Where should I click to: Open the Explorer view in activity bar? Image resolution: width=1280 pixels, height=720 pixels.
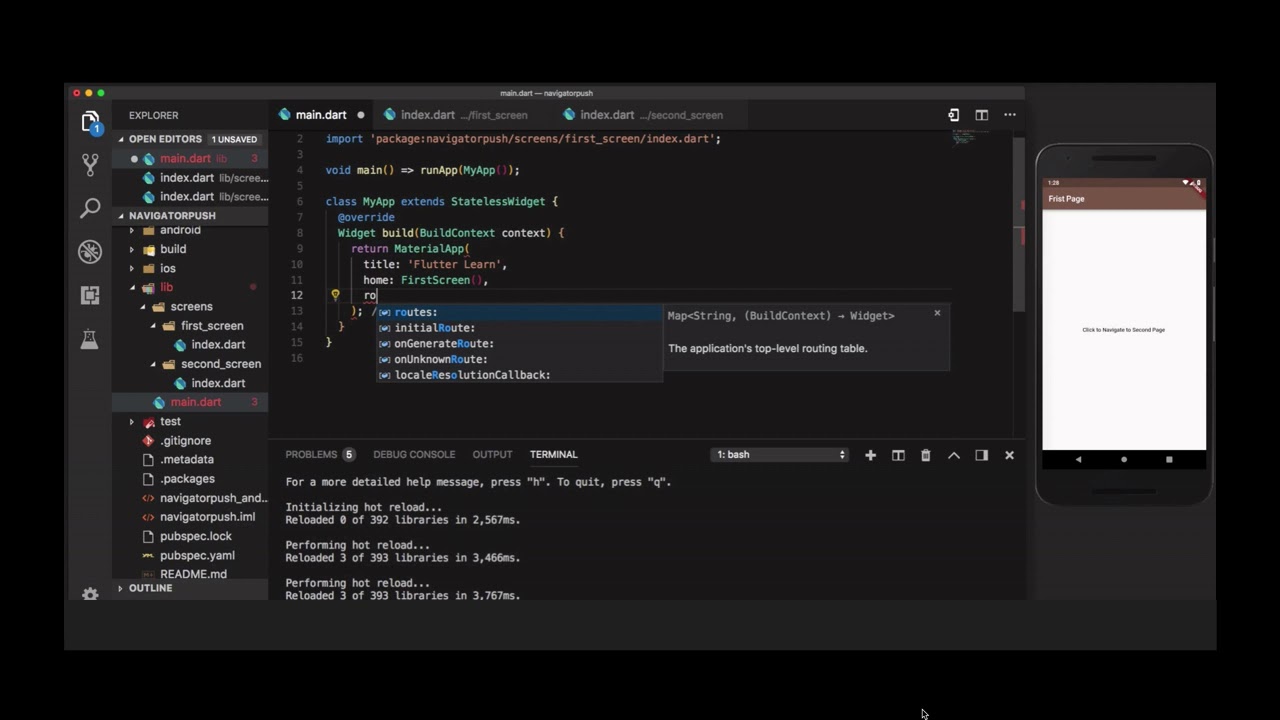[x=90, y=122]
